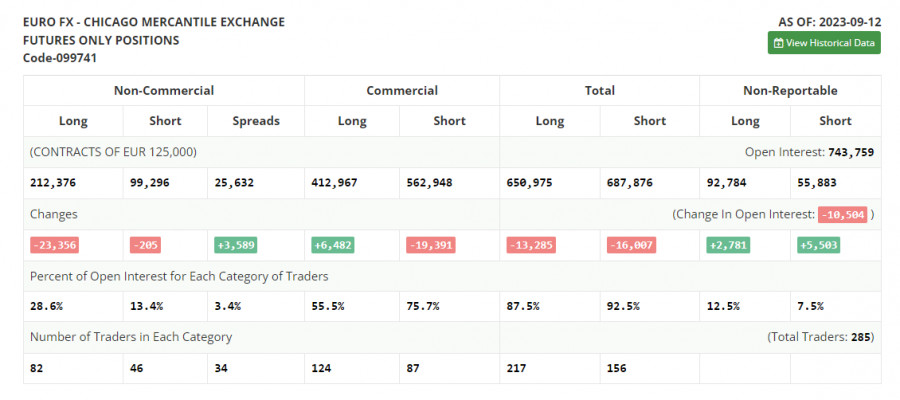Select the Commercial column group header

pos(402,90)
